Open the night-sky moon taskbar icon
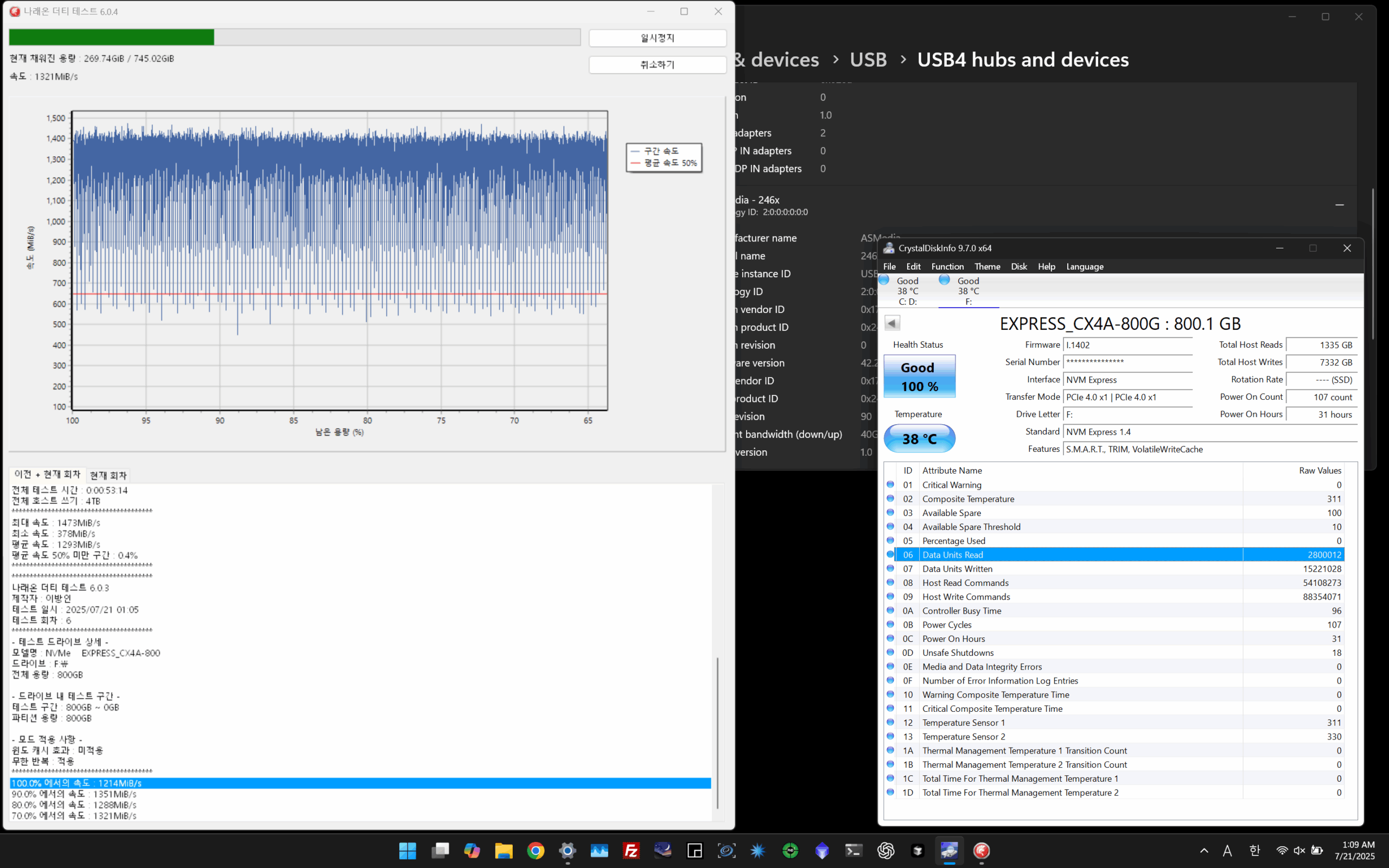1389x868 pixels. pos(663,850)
